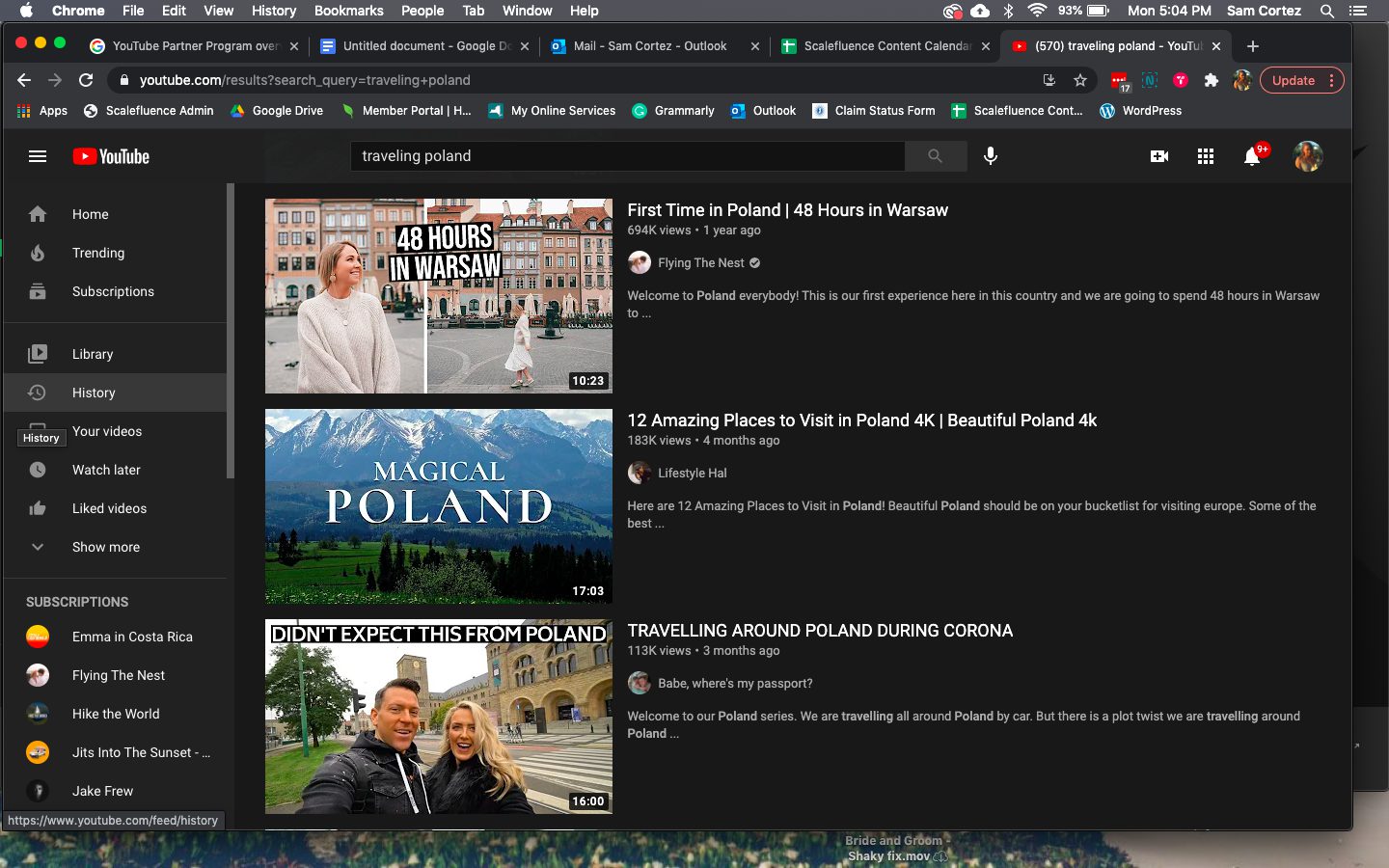Open Flying The Nest subscription in sidebar

pyautogui.click(x=116, y=675)
